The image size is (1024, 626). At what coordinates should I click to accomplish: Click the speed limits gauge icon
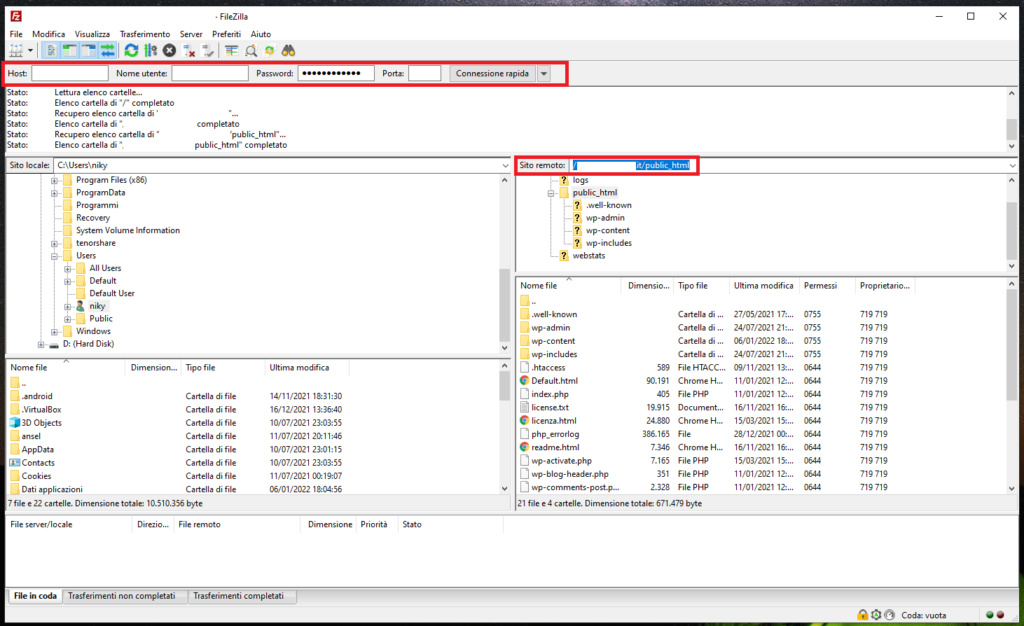(889, 615)
